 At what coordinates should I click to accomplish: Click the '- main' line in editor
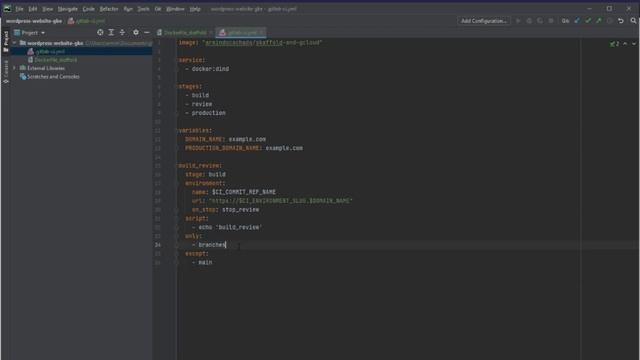tap(202, 262)
